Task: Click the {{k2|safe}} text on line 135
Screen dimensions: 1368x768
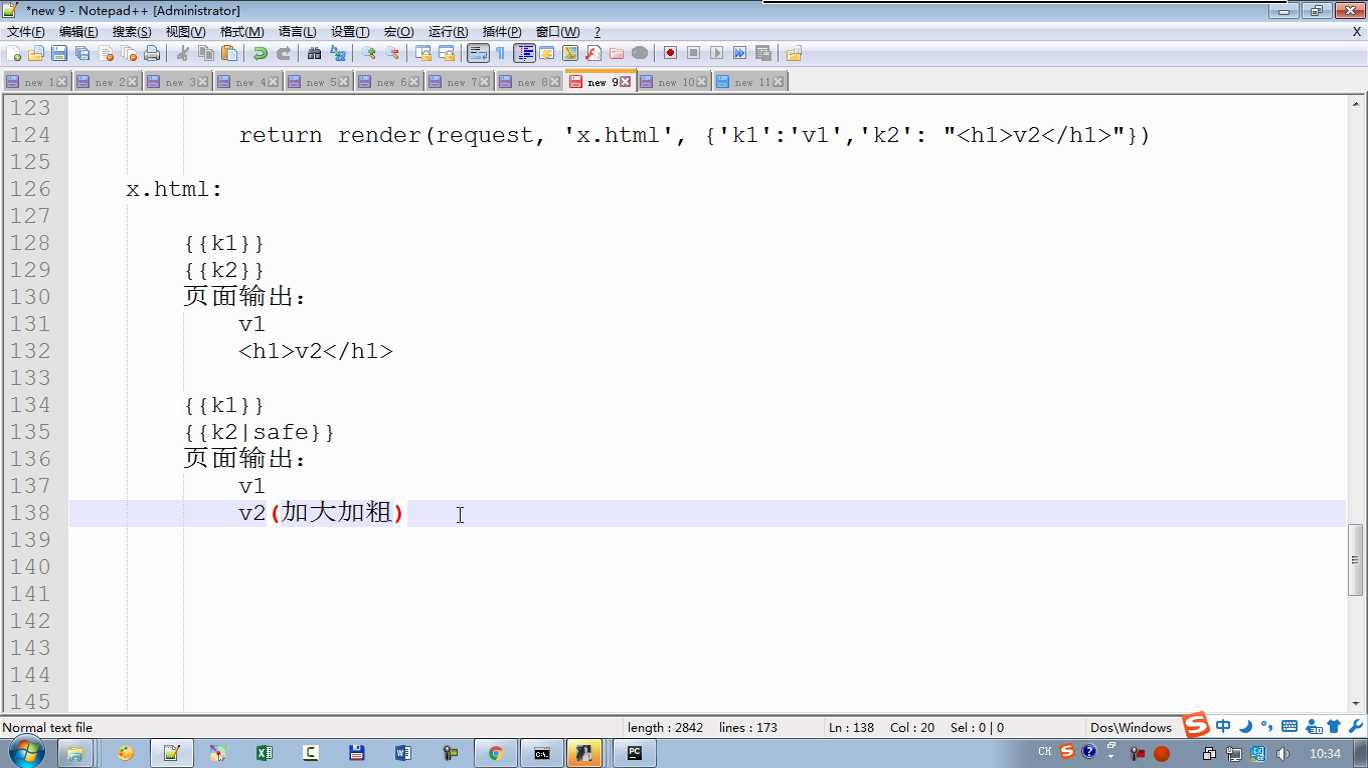Action: (x=259, y=432)
